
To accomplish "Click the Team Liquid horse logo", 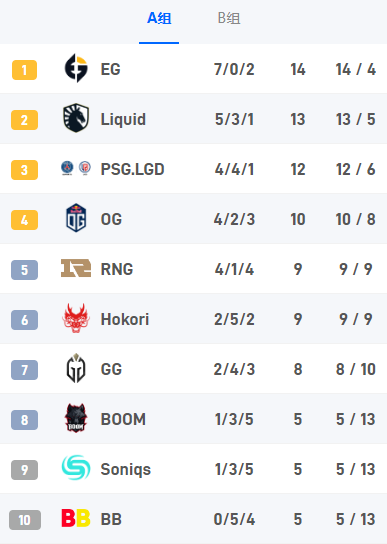I will [76, 118].
